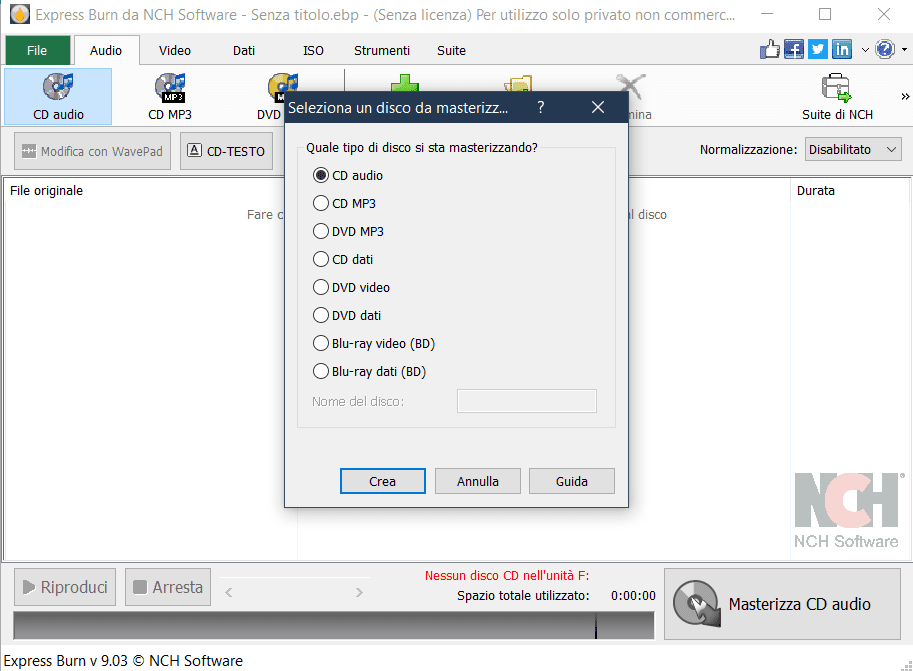This screenshot has height=671, width=913.
Task: Share on Twitter icon
Action: click(818, 50)
